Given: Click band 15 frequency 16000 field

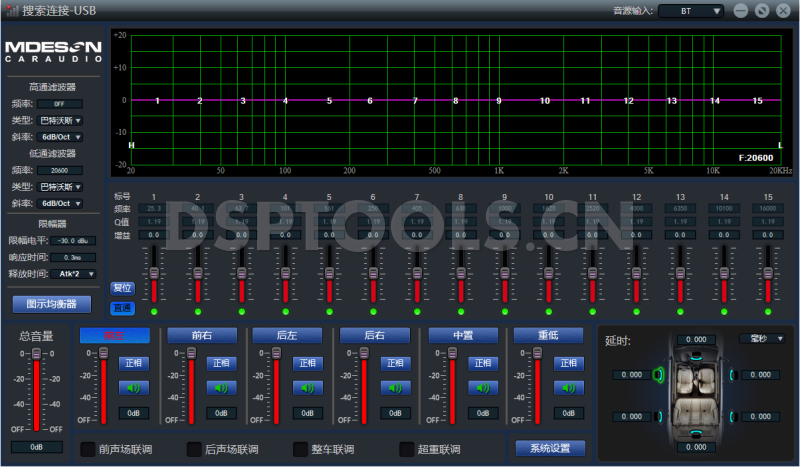Looking at the screenshot, I should pos(768,208).
